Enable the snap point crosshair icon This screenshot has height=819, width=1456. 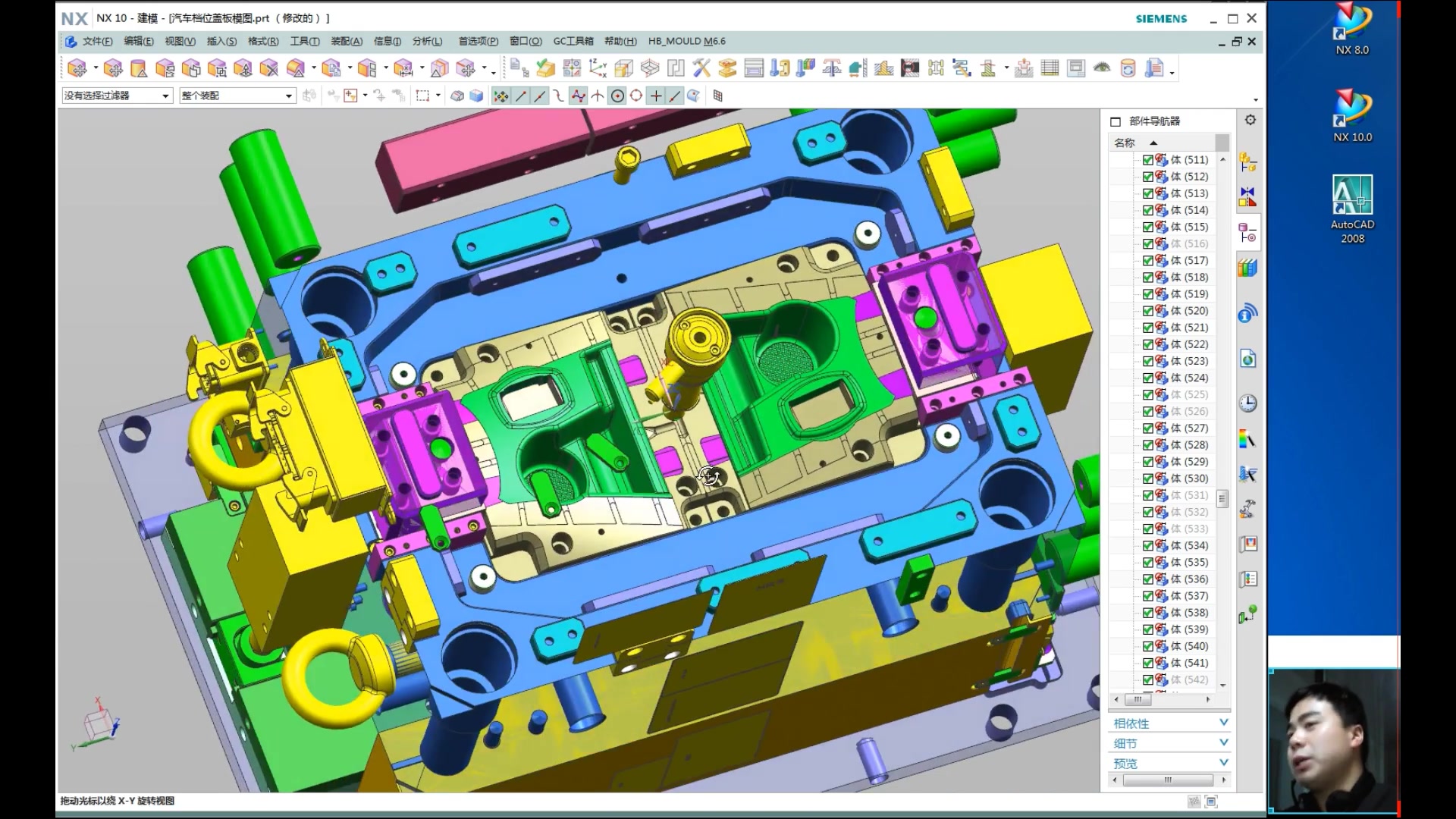coord(656,96)
